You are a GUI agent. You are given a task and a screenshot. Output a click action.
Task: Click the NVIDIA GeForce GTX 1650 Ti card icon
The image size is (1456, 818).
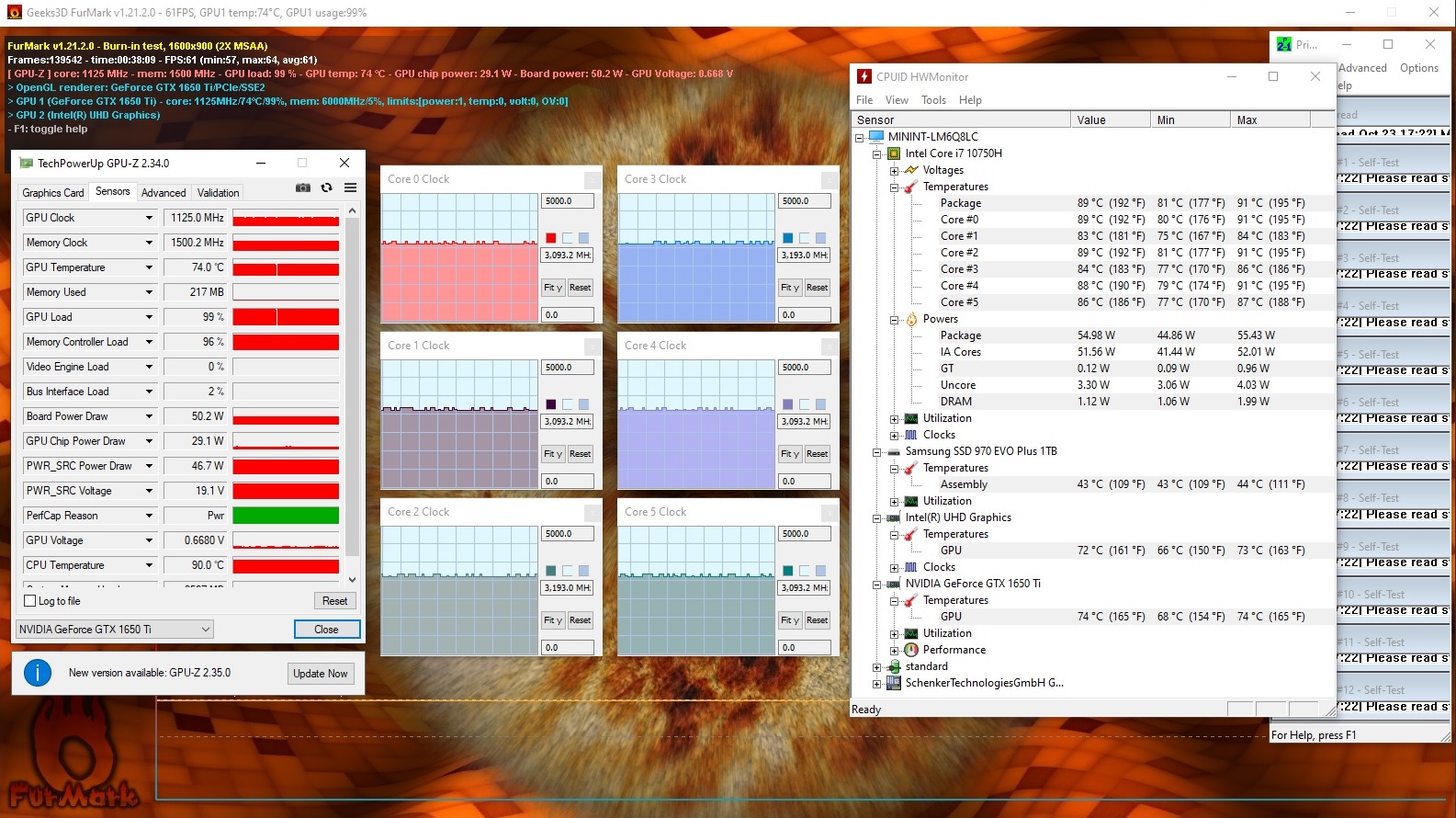pos(894,584)
